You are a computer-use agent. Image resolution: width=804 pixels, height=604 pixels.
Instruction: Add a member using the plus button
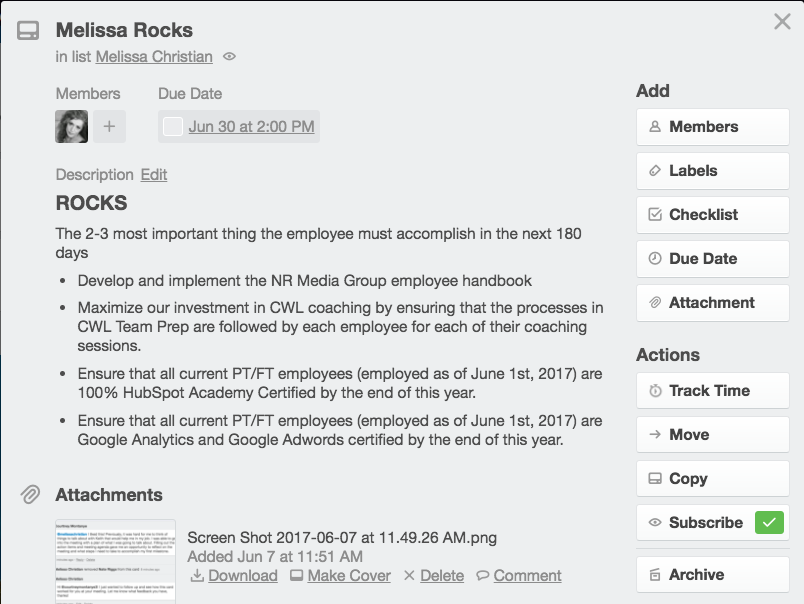107,126
